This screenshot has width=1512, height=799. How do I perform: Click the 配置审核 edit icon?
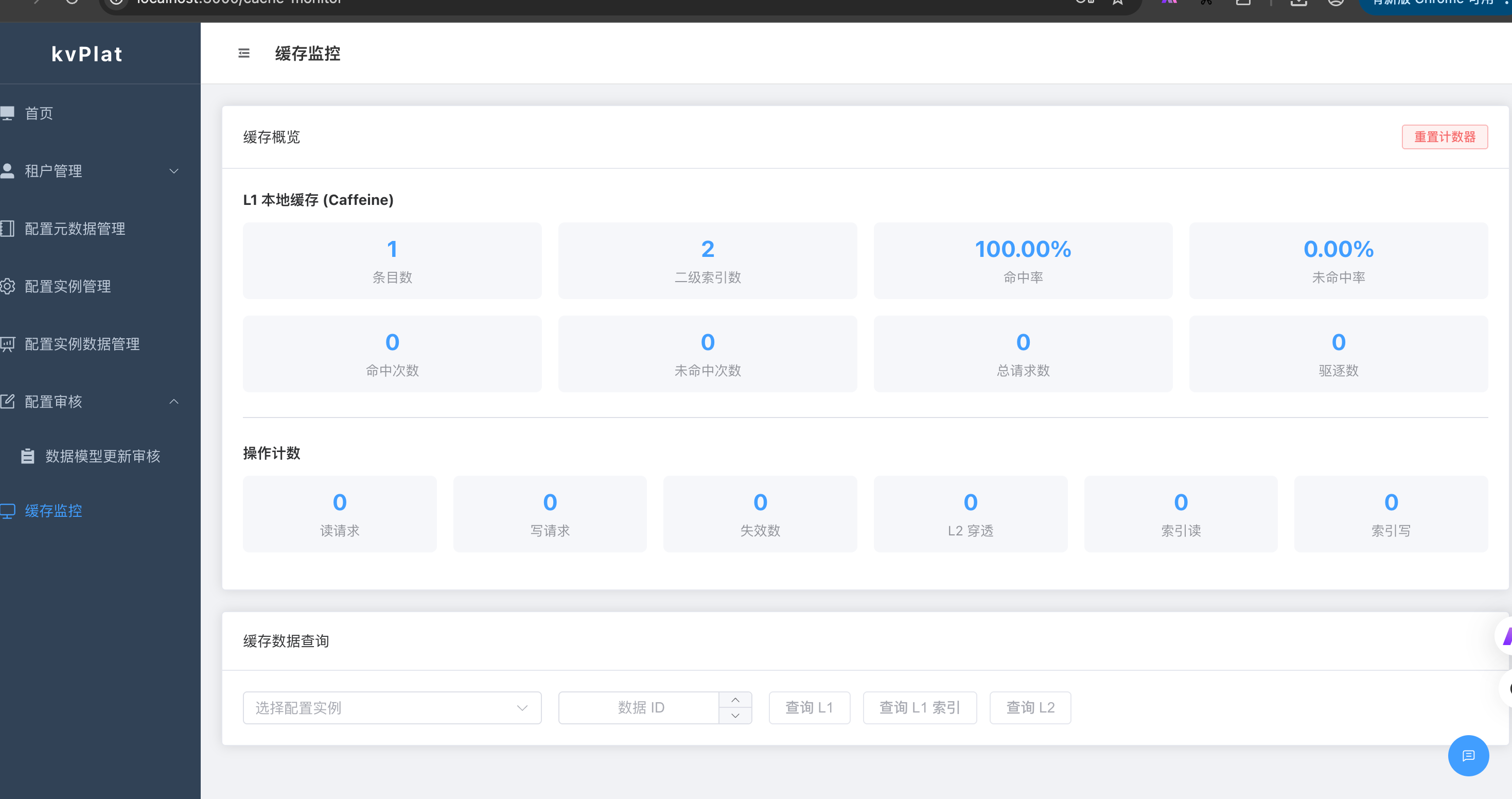[x=7, y=401]
